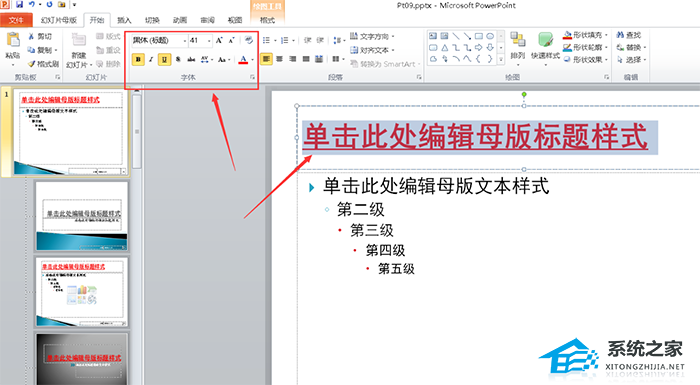Open the font name dropdown (黑体)

tap(185, 41)
